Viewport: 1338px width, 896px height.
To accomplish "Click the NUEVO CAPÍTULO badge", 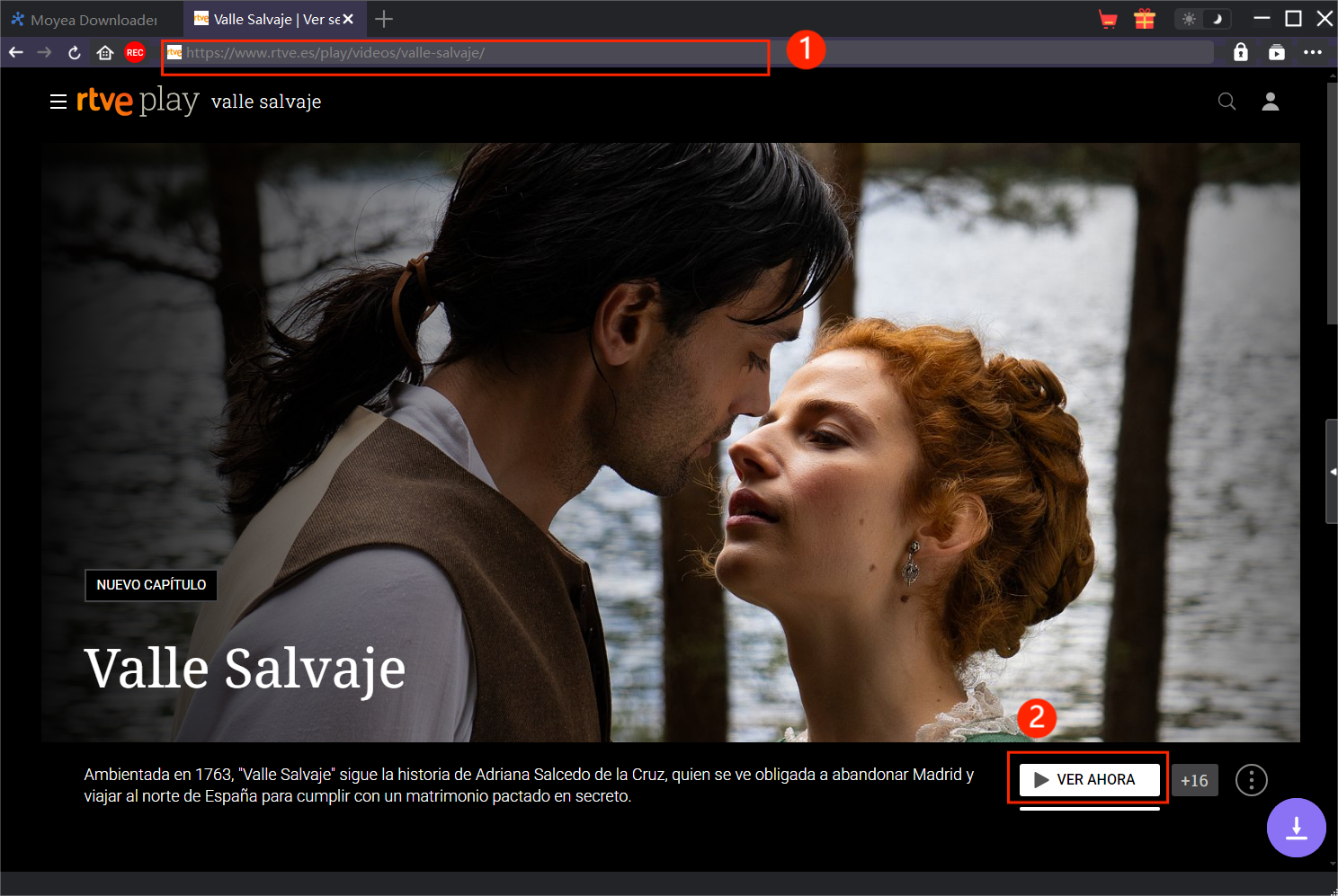I will click(151, 585).
